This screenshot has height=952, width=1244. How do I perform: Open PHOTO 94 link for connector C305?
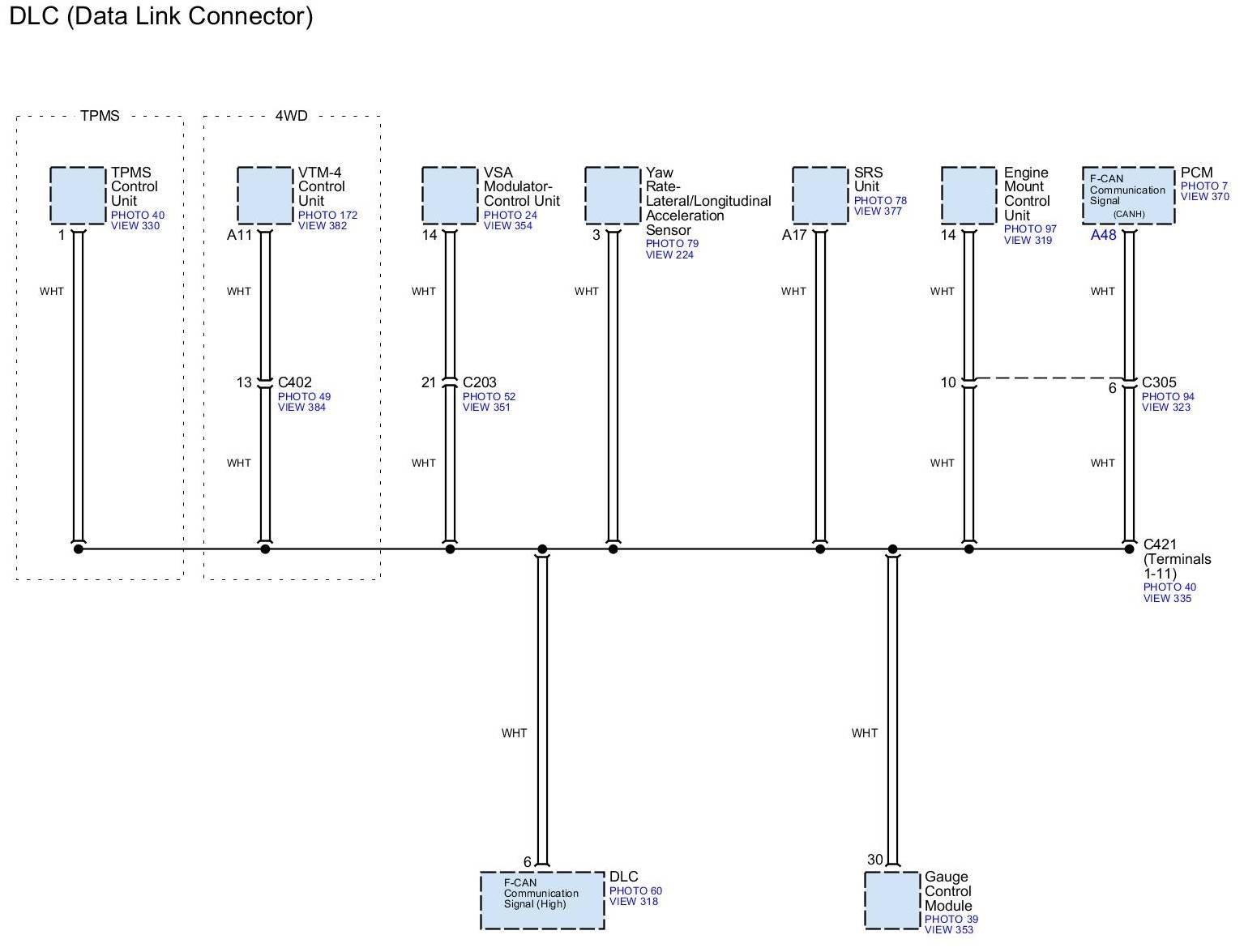[1168, 397]
